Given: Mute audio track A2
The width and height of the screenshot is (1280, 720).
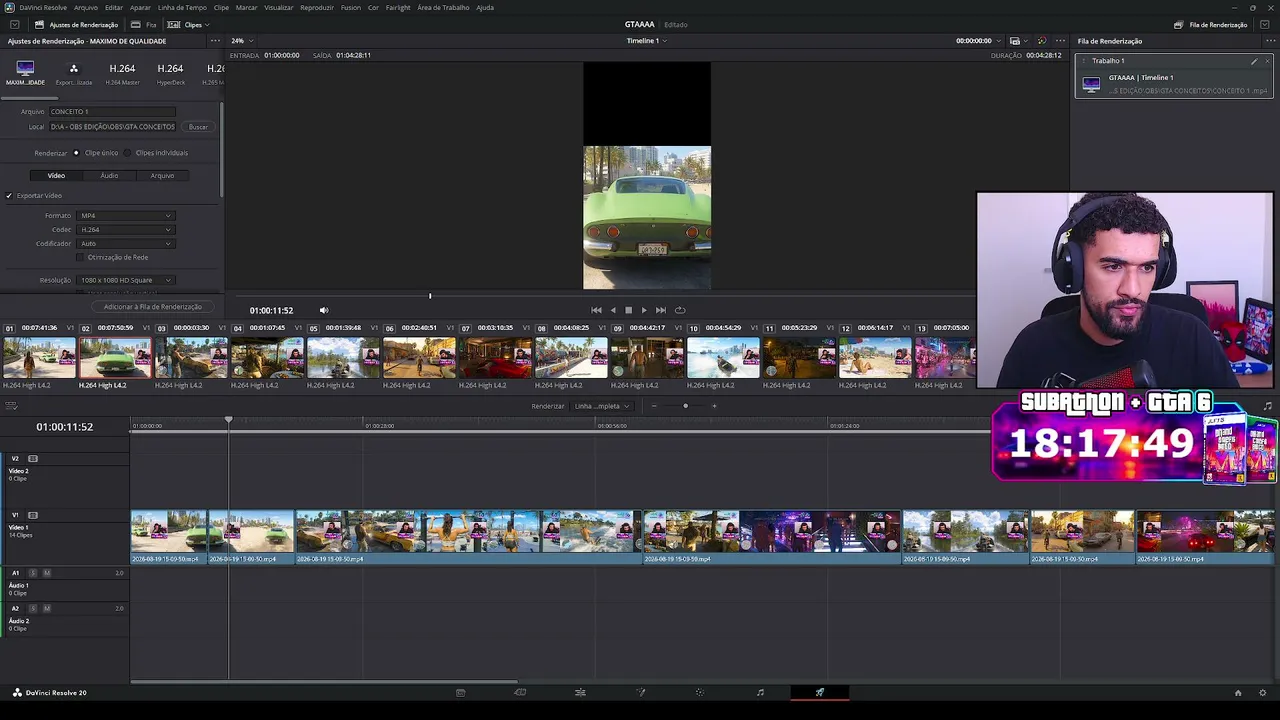Looking at the screenshot, I should (x=46, y=608).
